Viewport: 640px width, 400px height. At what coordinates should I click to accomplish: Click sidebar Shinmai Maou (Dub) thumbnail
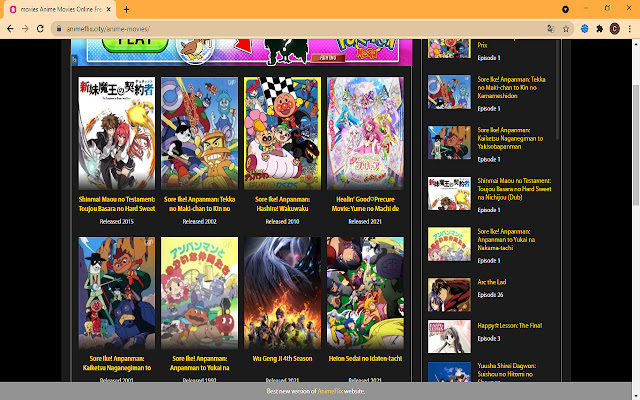(449, 193)
